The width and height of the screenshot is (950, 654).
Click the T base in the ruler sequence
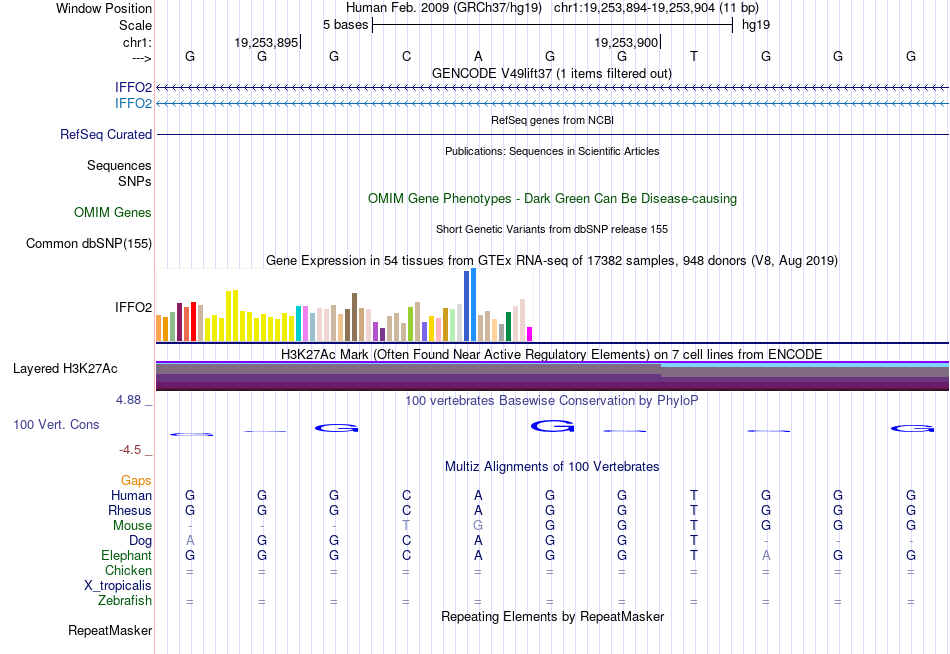(x=694, y=56)
